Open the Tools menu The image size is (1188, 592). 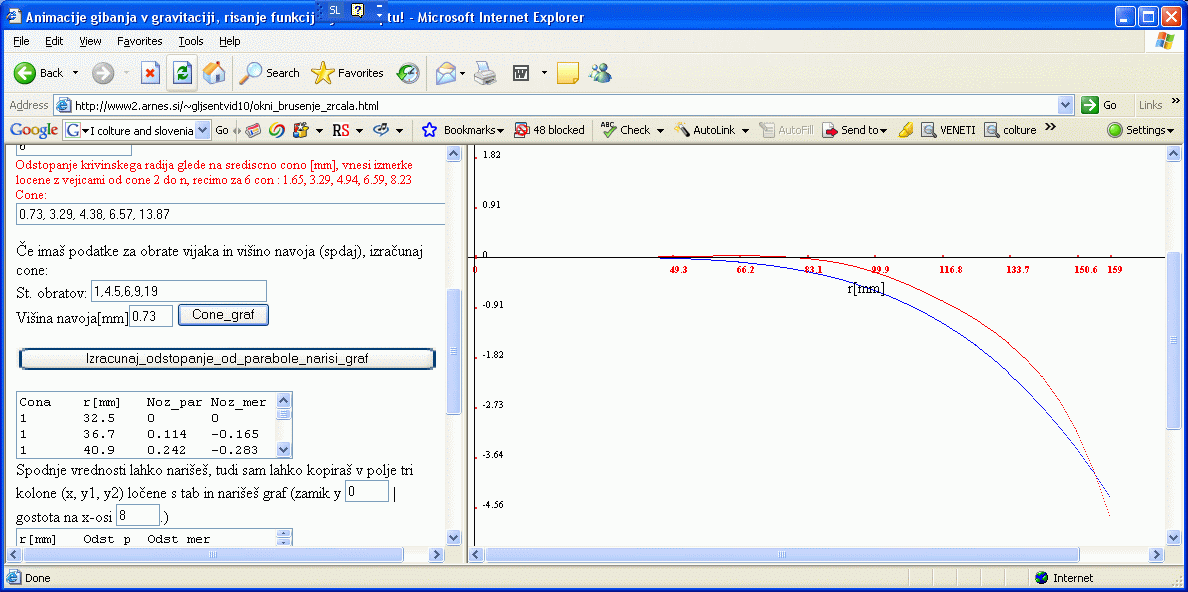click(190, 41)
